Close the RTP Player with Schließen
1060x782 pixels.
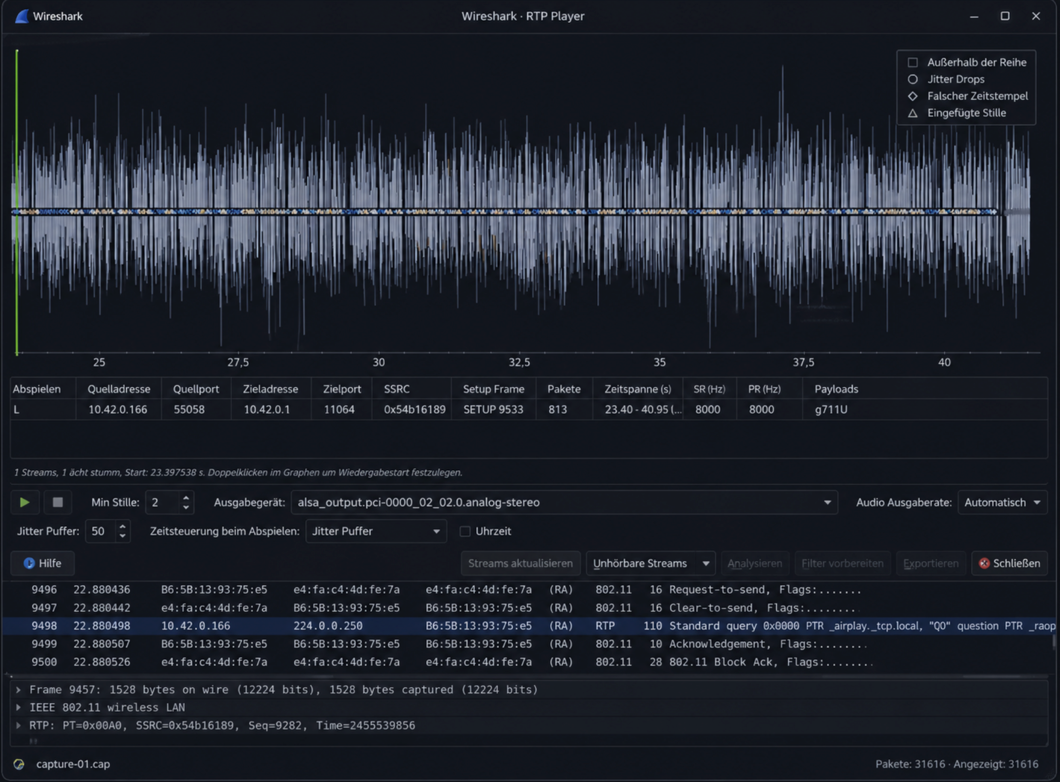click(1009, 563)
